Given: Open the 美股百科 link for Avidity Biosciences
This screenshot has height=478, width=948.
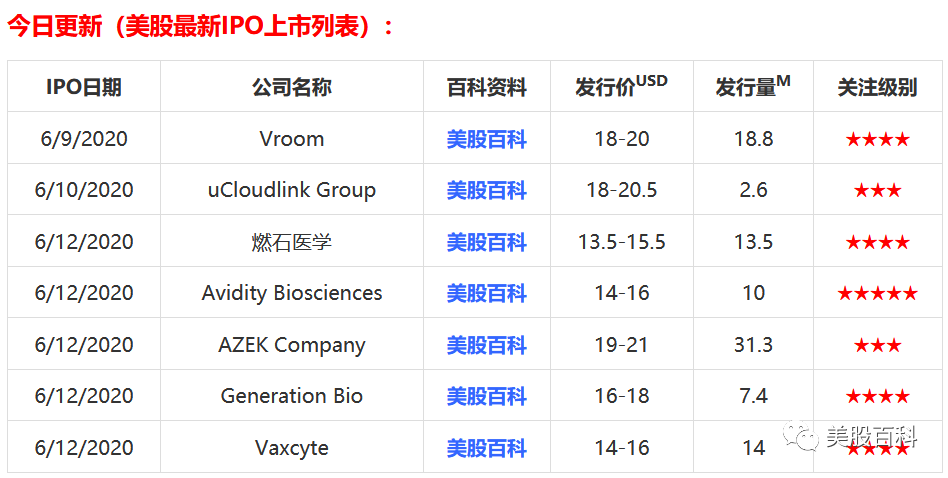Looking at the screenshot, I should tap(487, 294).
